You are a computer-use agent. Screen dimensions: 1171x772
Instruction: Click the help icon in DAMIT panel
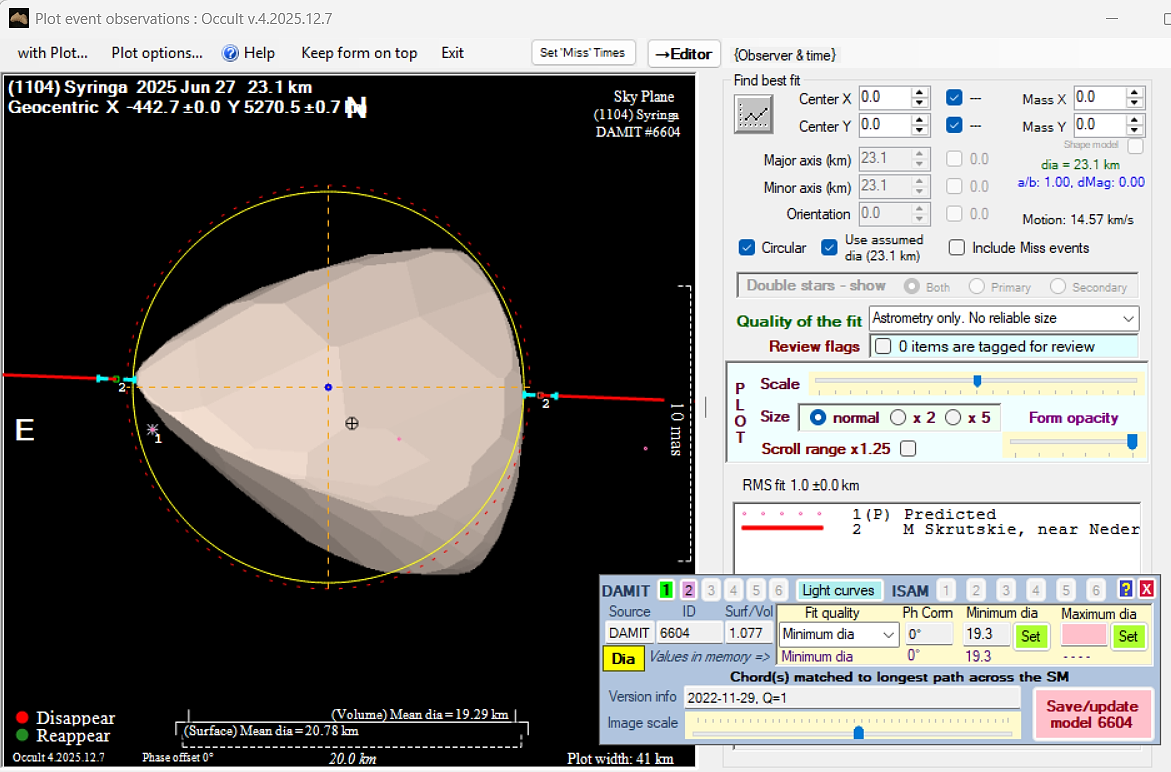[x=1126, y=590]
